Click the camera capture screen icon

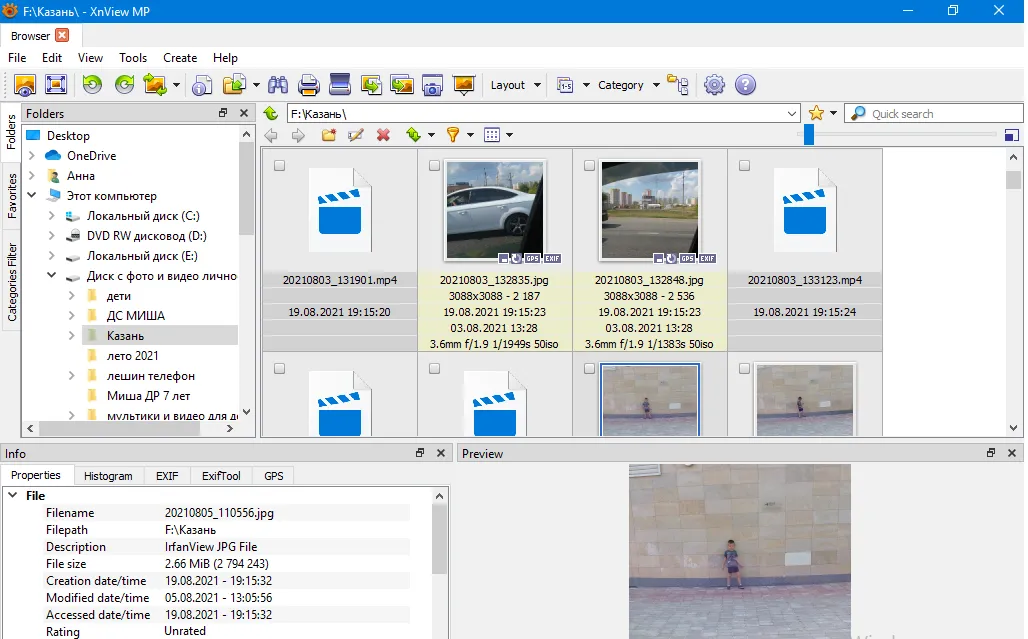pos(432,85)
